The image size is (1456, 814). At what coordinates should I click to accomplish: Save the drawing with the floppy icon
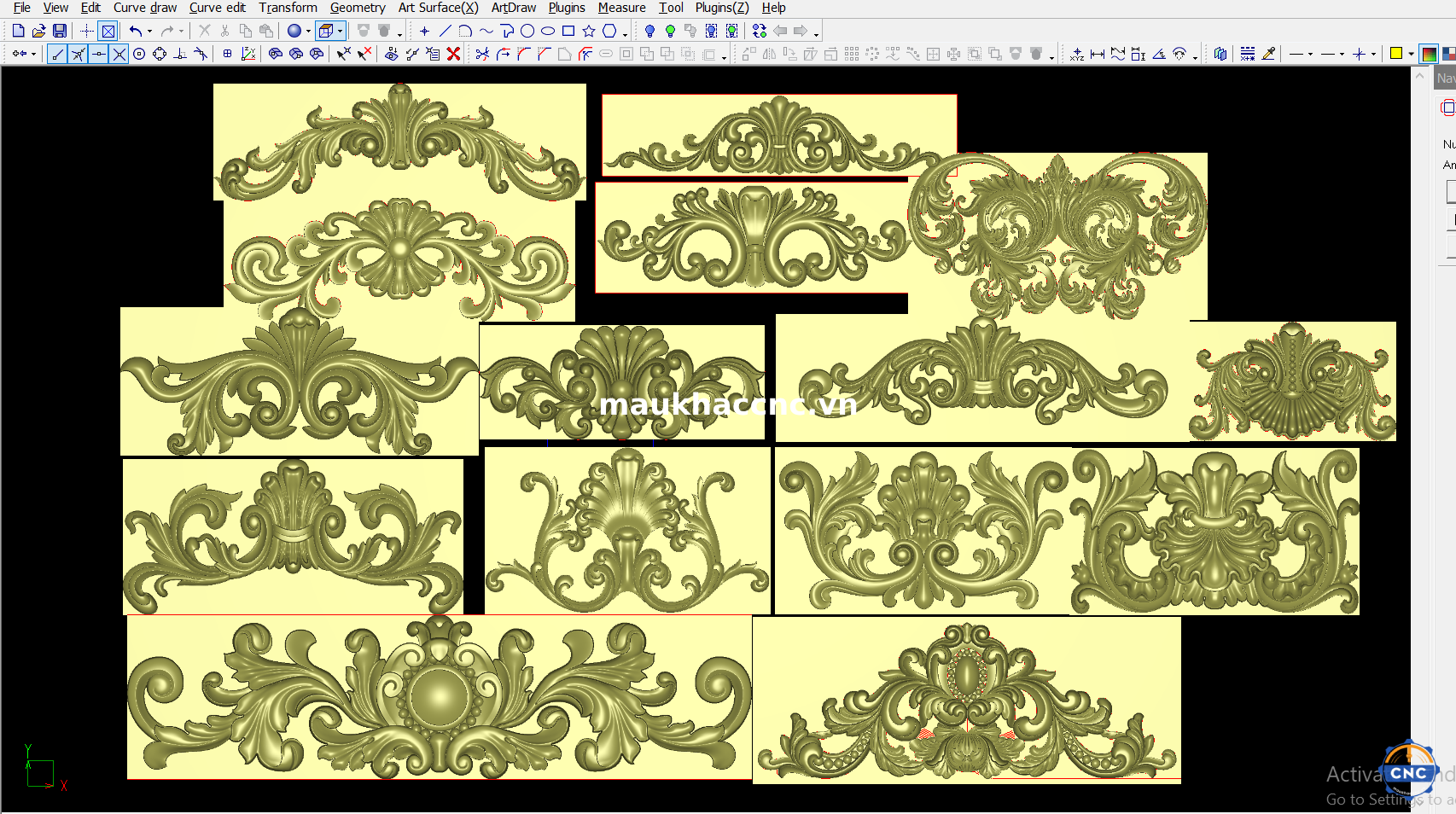(60, 31)
